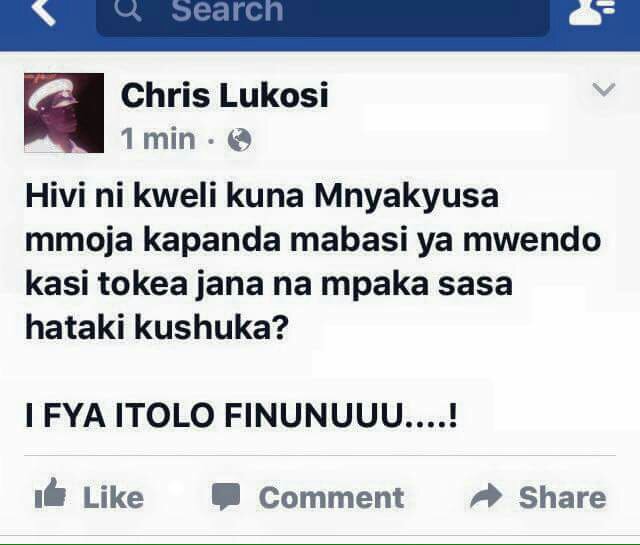The width and height of the screenshot is (640, 545).
Task: Click the mmoja kapanda mabasi text line
Action: (x=313, y=240)
